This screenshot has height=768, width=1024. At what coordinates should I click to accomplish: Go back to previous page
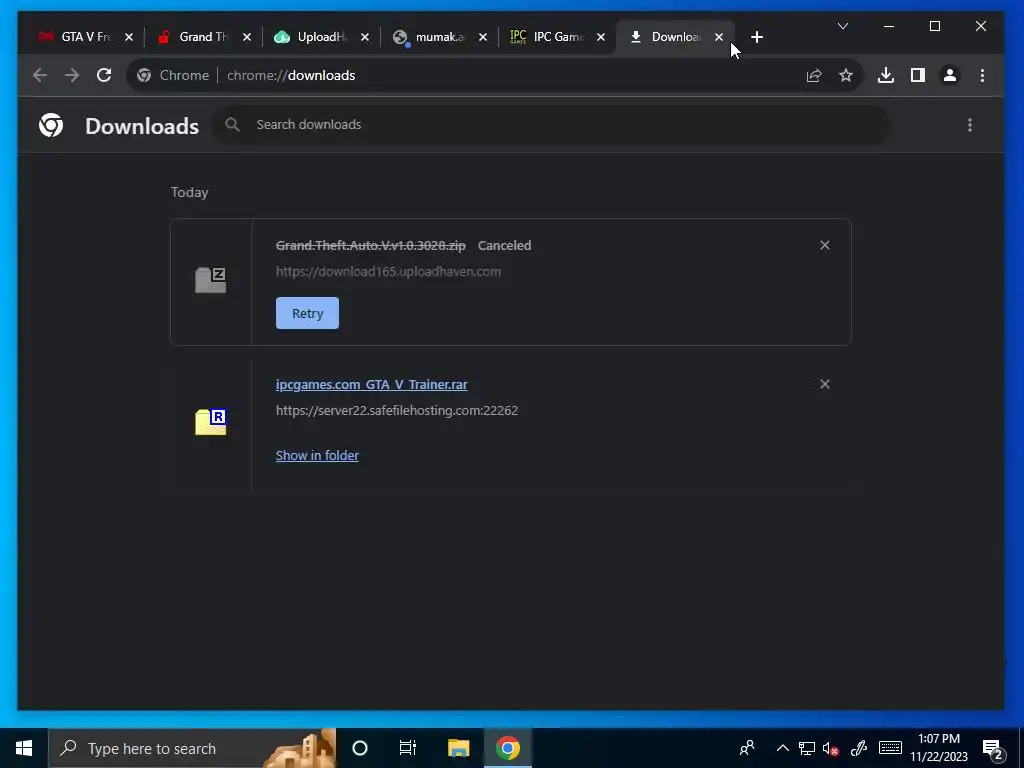tap(40, 75)
